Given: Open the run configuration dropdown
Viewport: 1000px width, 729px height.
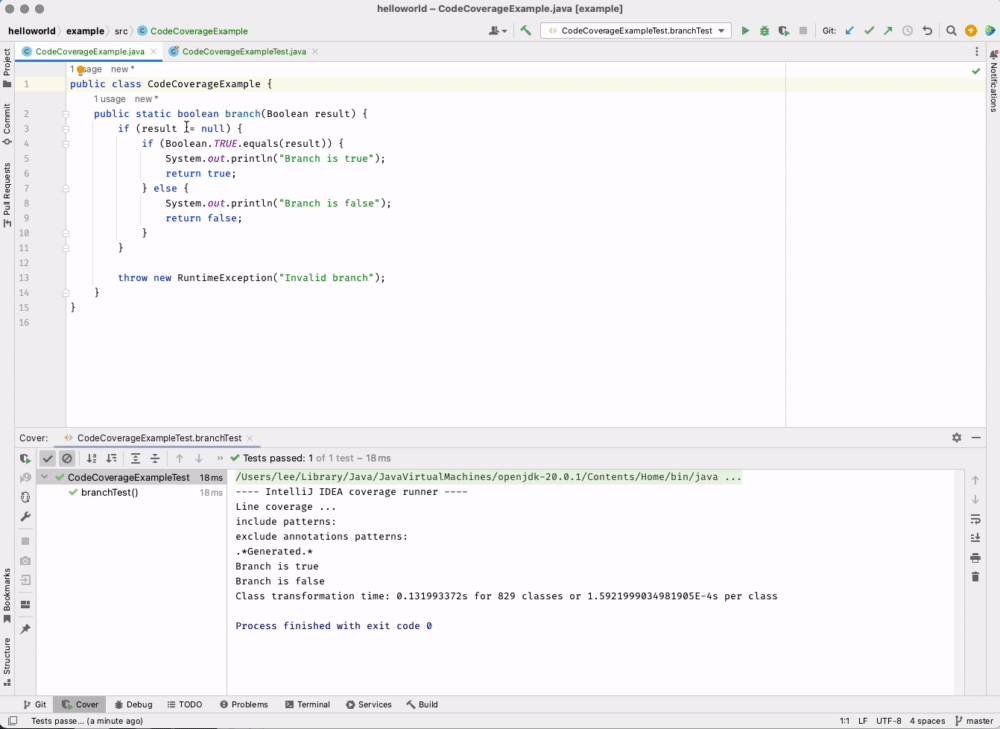Looking at the screenshot, I should pos(636,31).
